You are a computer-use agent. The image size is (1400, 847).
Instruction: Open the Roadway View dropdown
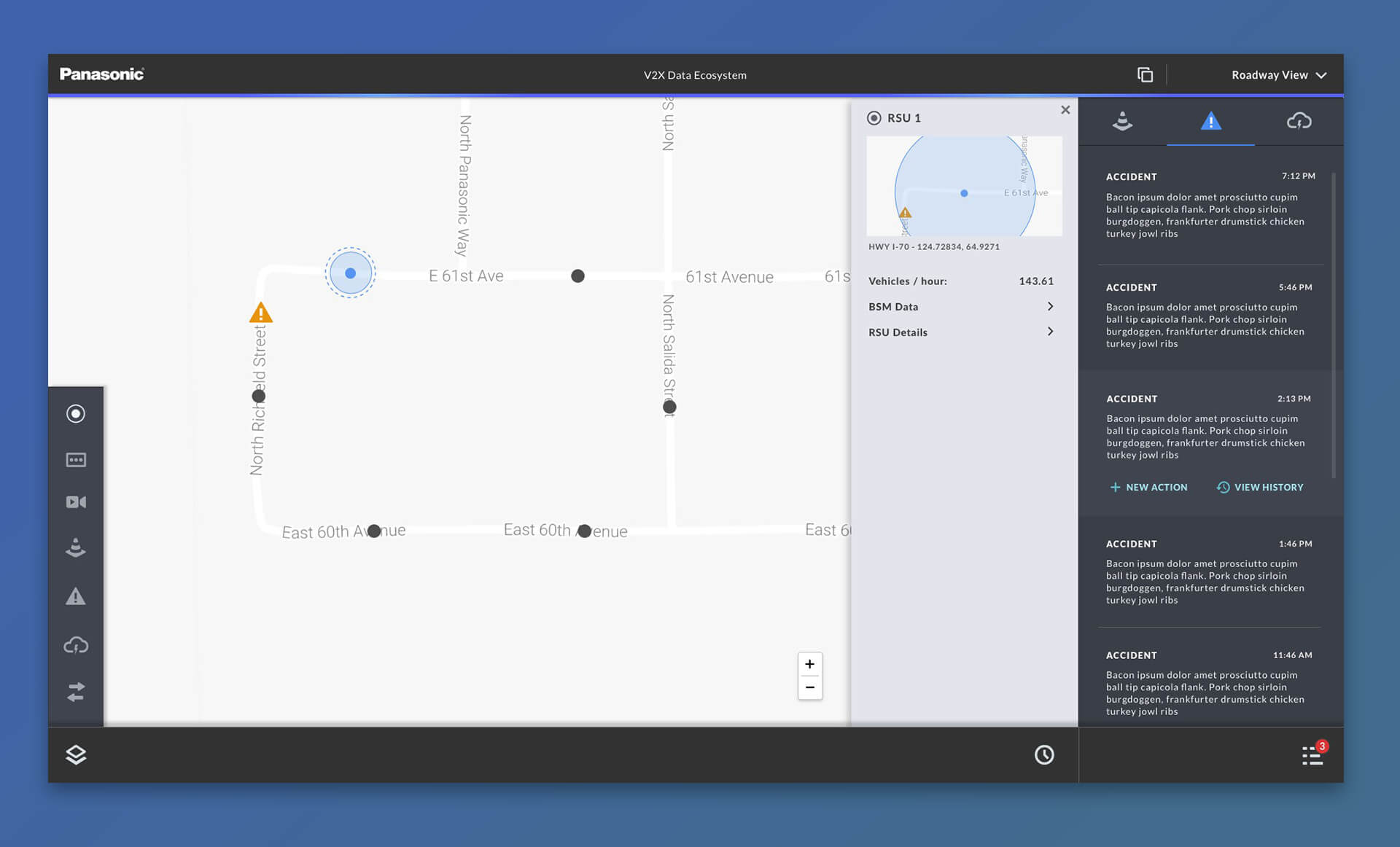[1278, 75]
